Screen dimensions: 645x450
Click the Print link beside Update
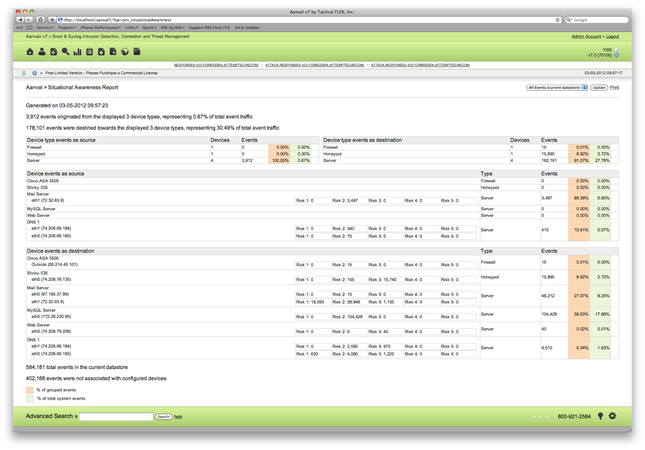[615, 88]
